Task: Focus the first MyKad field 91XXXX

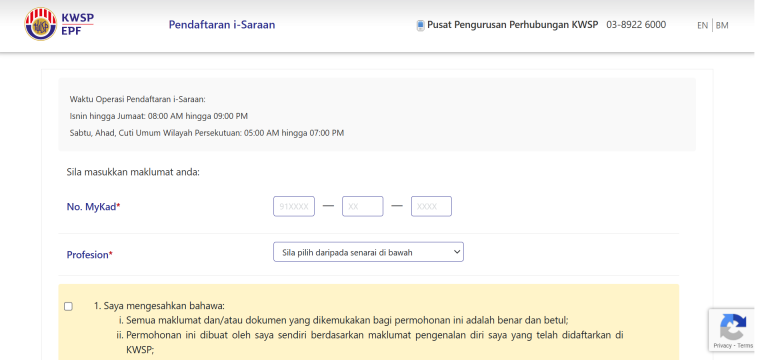Action: tap(294, 206)
